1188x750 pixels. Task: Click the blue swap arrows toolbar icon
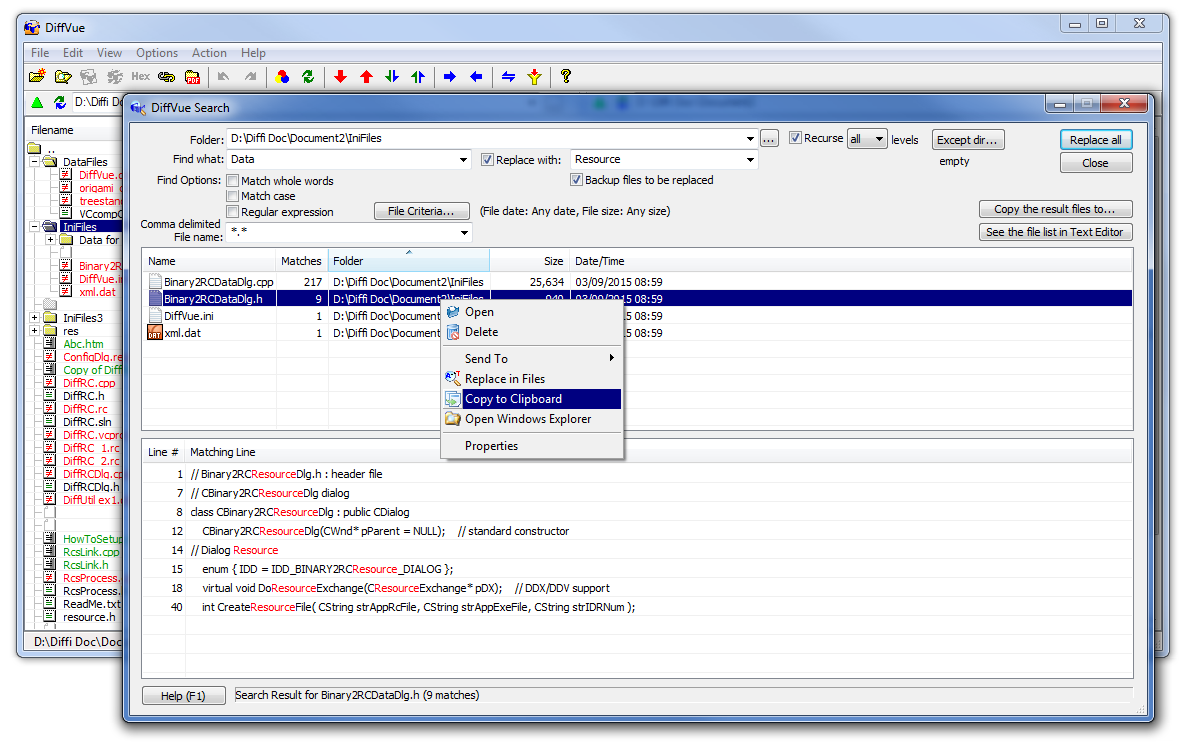(x=508, y=77)
